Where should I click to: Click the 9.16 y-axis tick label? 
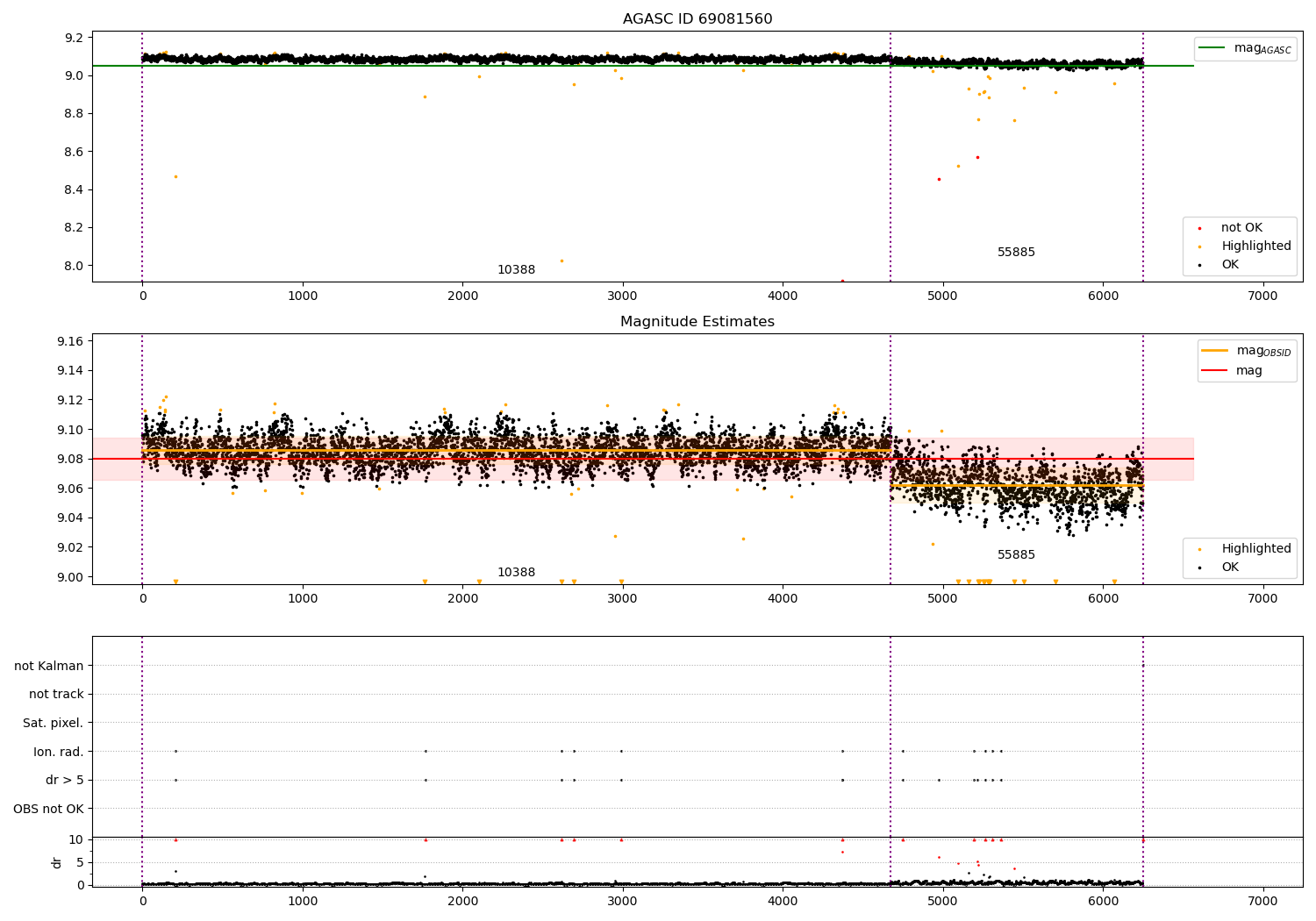(x=70, y=341)
